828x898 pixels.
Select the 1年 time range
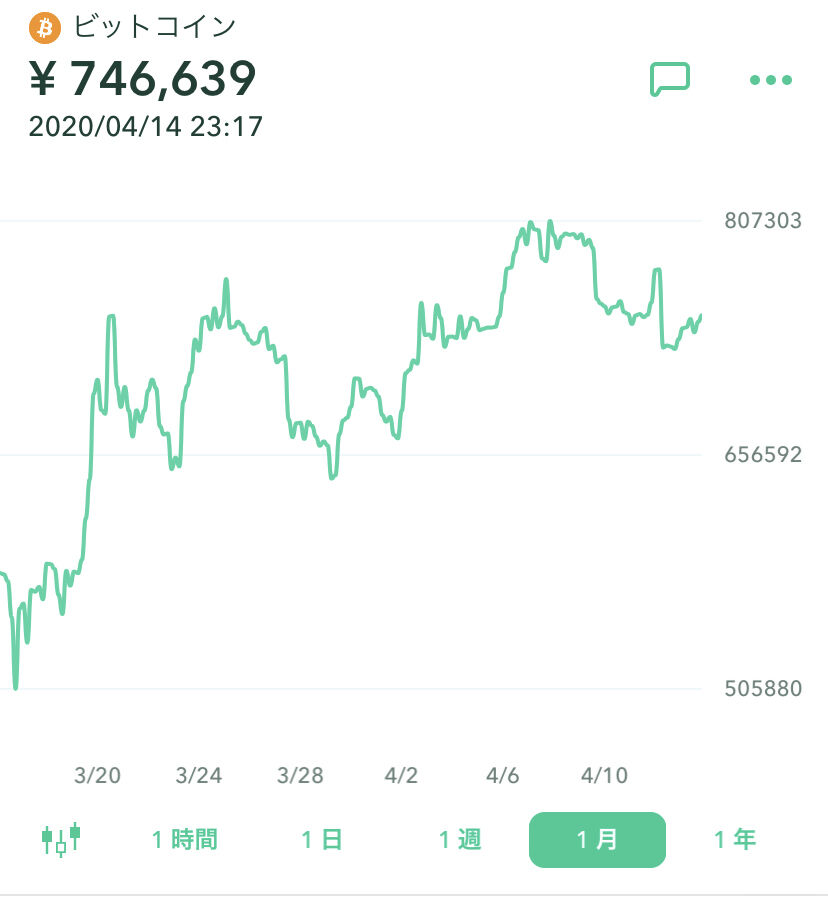coord(735,840)
